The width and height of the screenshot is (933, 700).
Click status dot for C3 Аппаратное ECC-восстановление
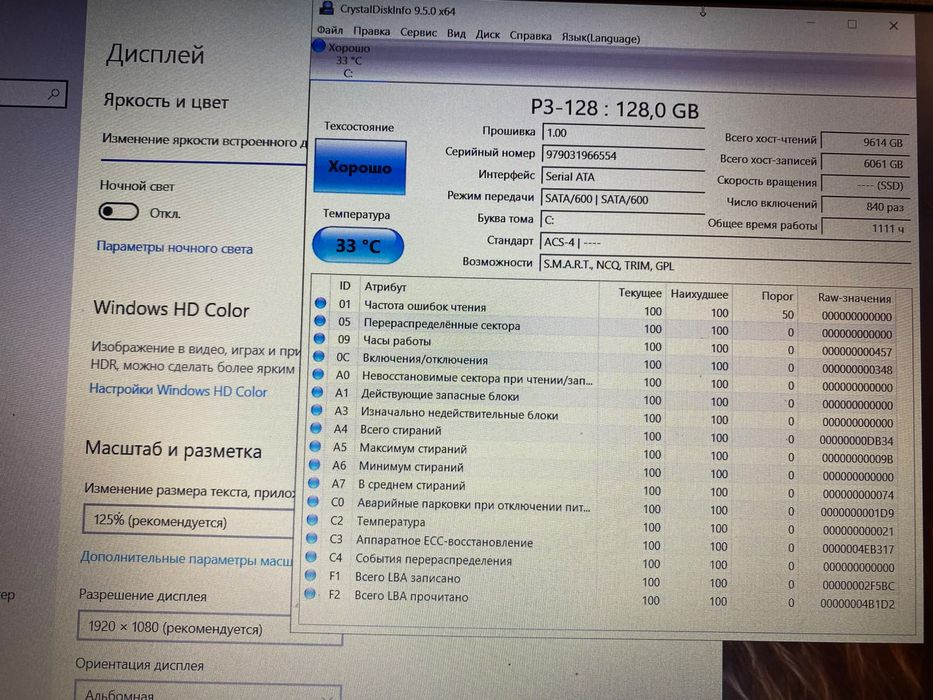point(312,538)
